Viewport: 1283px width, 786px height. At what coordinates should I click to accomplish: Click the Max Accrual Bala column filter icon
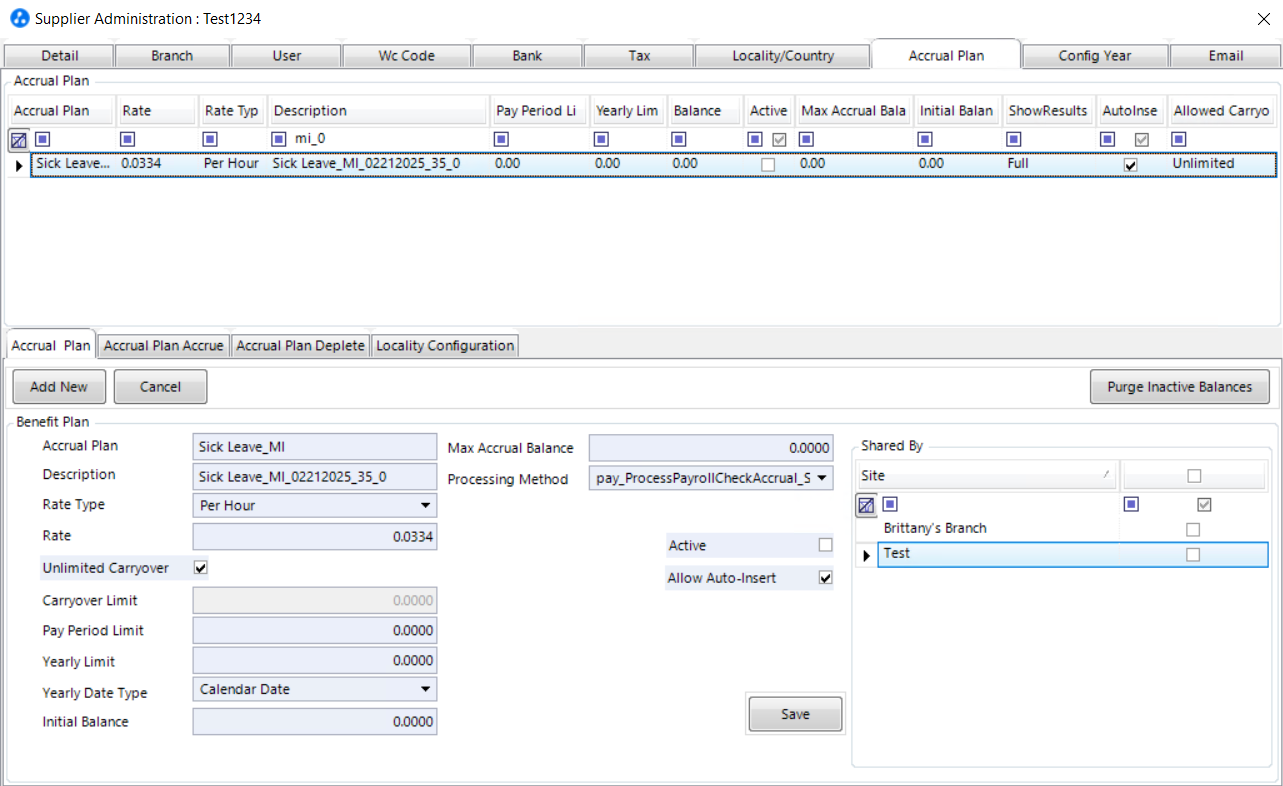[x=807, y=139]
